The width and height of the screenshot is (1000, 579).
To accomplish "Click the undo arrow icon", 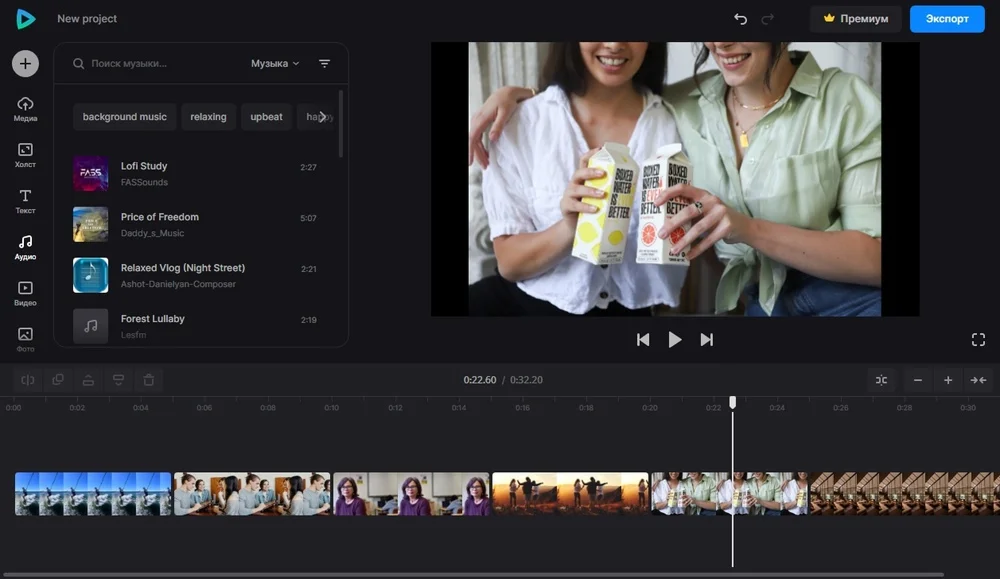I will [x=740, y=19].
